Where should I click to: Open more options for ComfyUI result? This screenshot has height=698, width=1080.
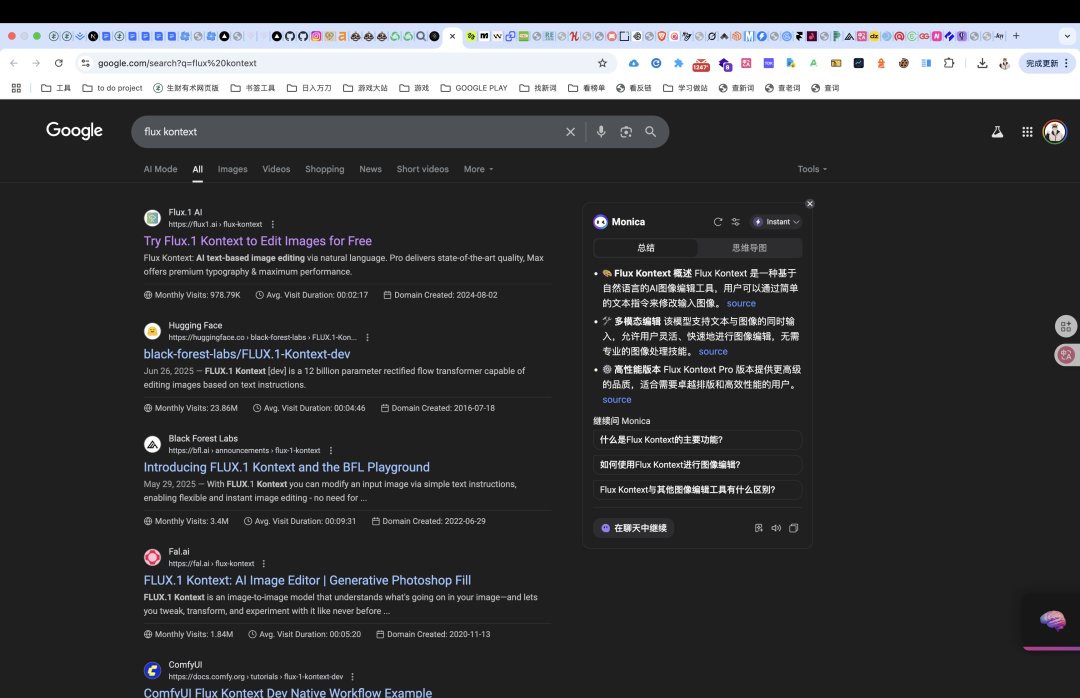point(352,677)
